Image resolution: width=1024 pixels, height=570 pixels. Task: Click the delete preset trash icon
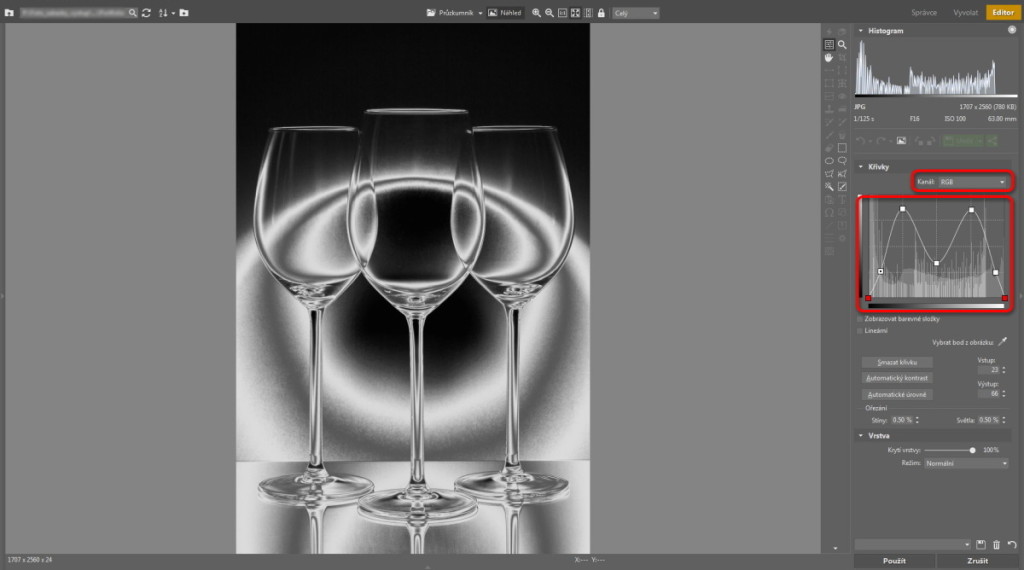tap(997, 545)
